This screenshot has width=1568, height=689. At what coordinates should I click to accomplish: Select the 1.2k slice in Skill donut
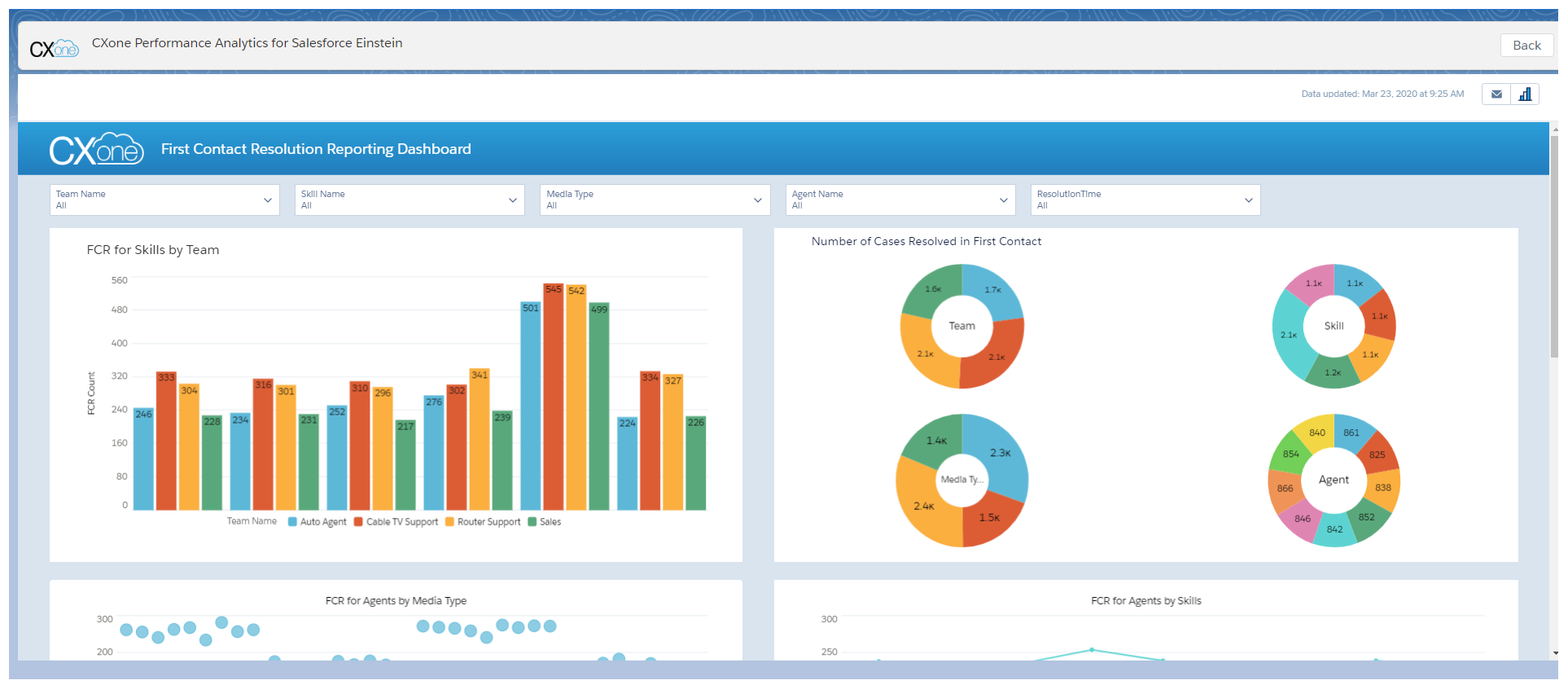coord(1333,373)
